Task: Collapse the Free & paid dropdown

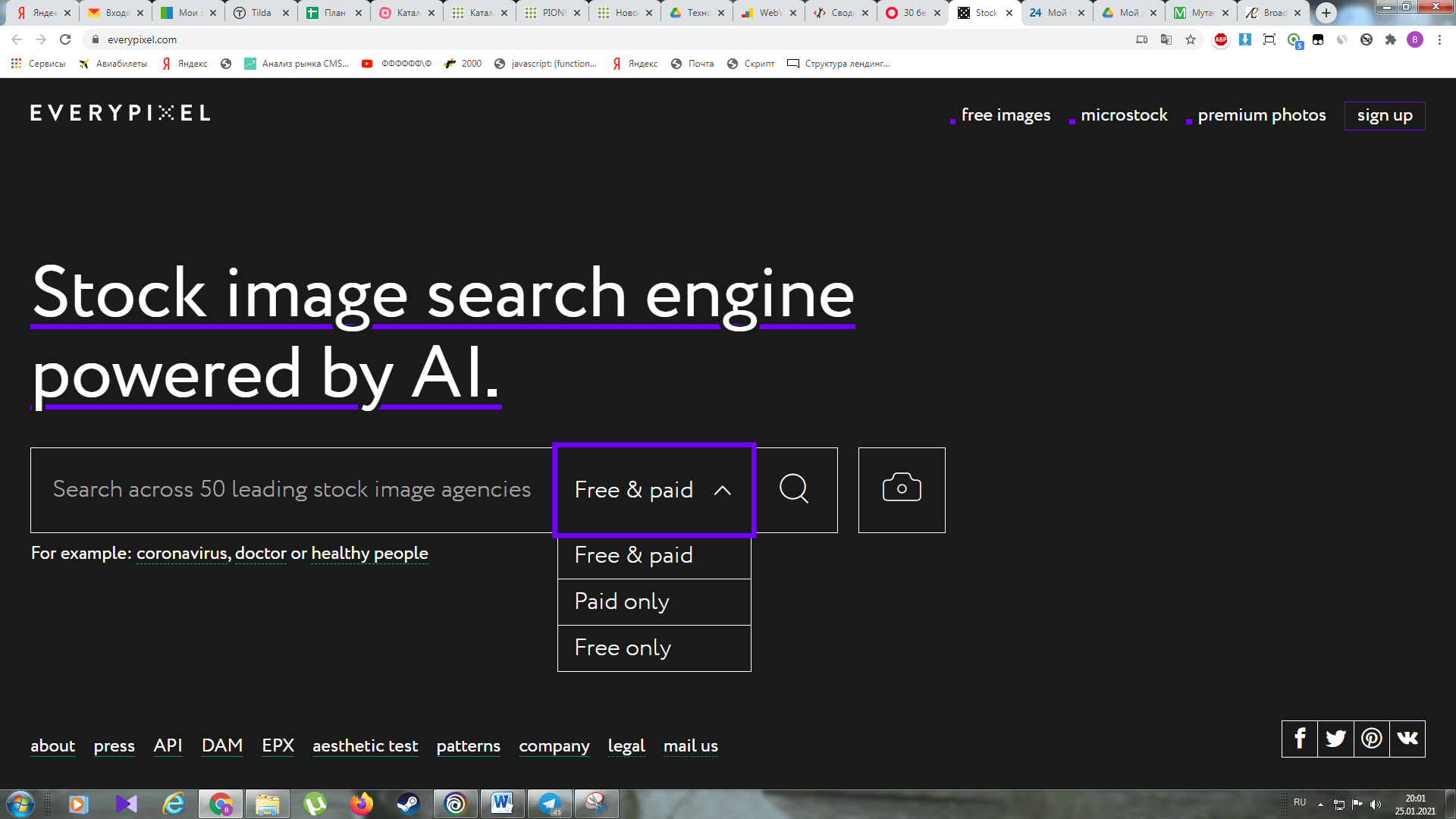Action: tap(654, 490)
